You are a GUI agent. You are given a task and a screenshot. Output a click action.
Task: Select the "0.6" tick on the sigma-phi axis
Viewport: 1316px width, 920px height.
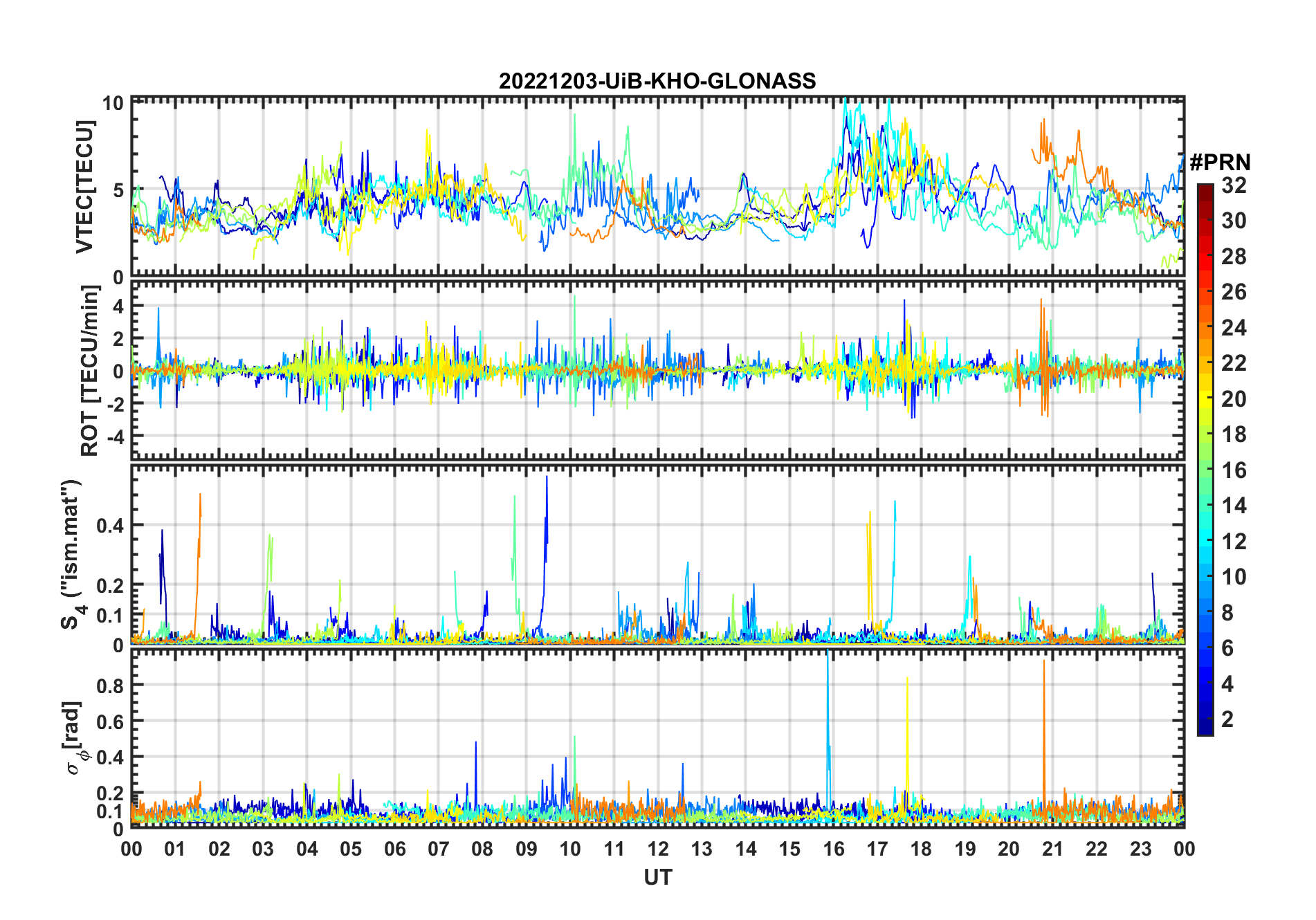pos(110,721)
